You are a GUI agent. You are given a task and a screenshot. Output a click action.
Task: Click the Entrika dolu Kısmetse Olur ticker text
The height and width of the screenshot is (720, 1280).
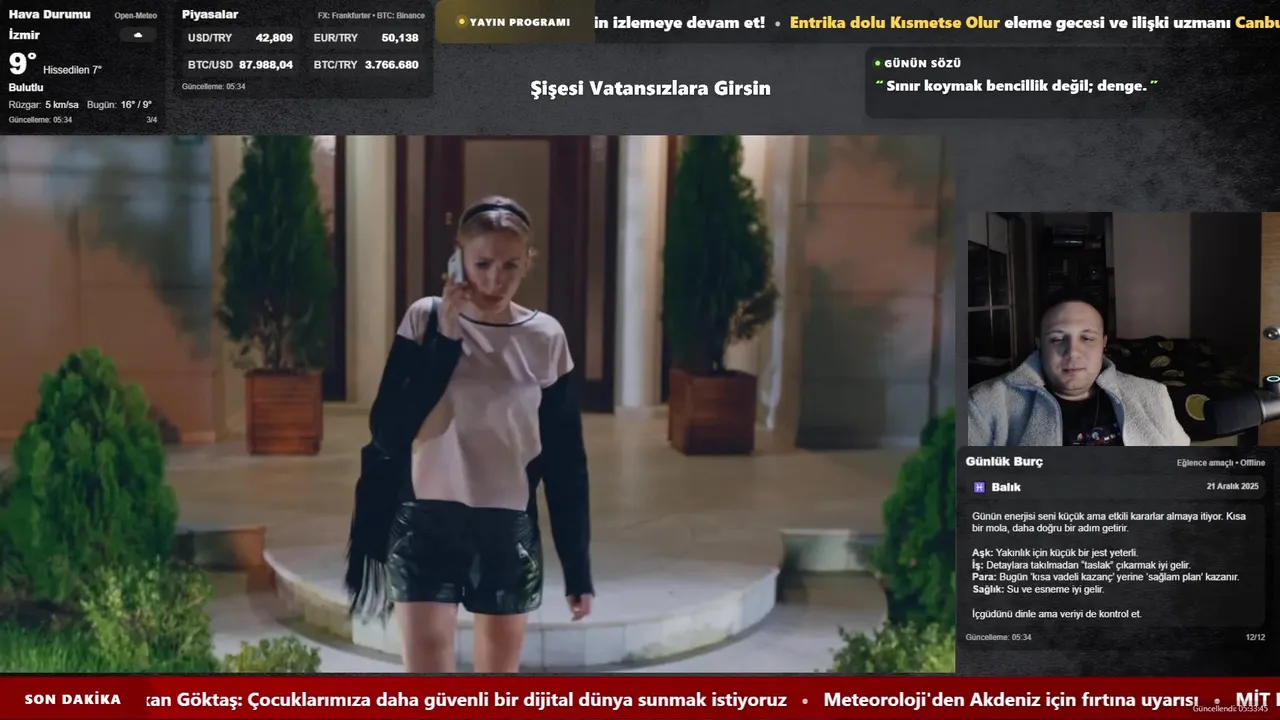(x=895, y=22)
